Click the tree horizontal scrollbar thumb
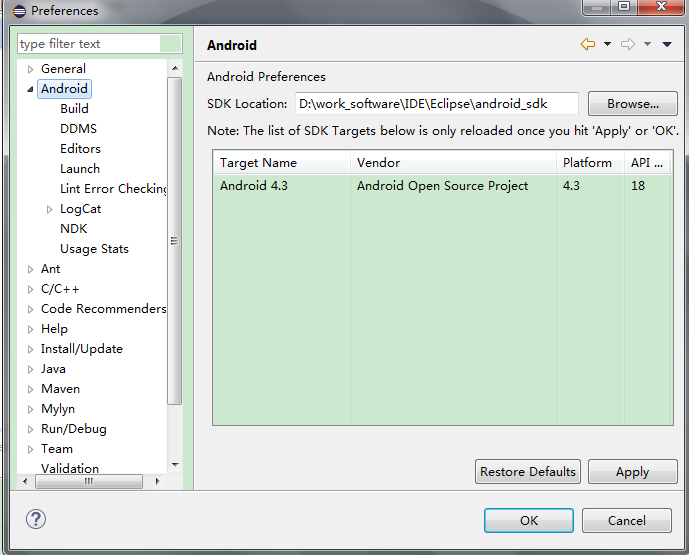689x555 pixels. coord(89,481)
